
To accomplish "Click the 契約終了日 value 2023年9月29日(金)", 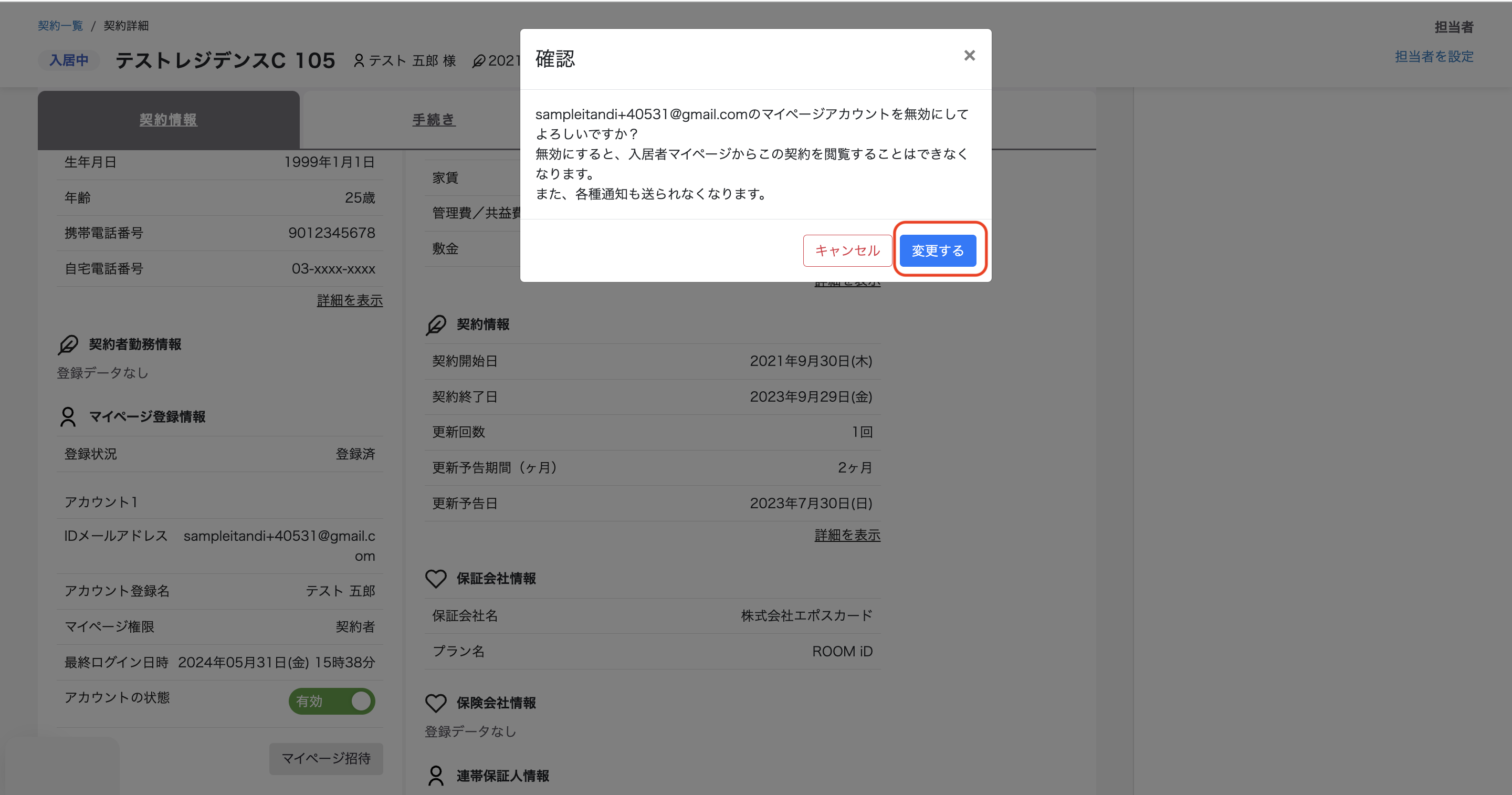I will (x=811, y=397).
